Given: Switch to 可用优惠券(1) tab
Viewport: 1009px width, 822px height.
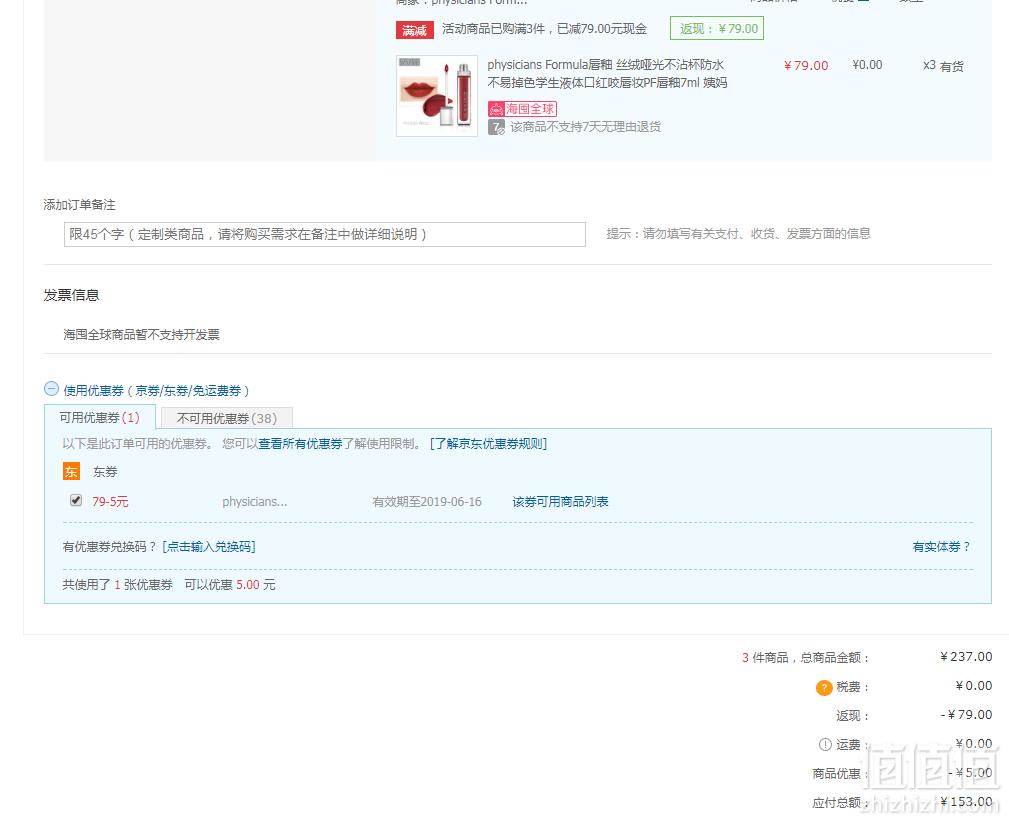Looking at the screenshot, I should tap(100, 418).
